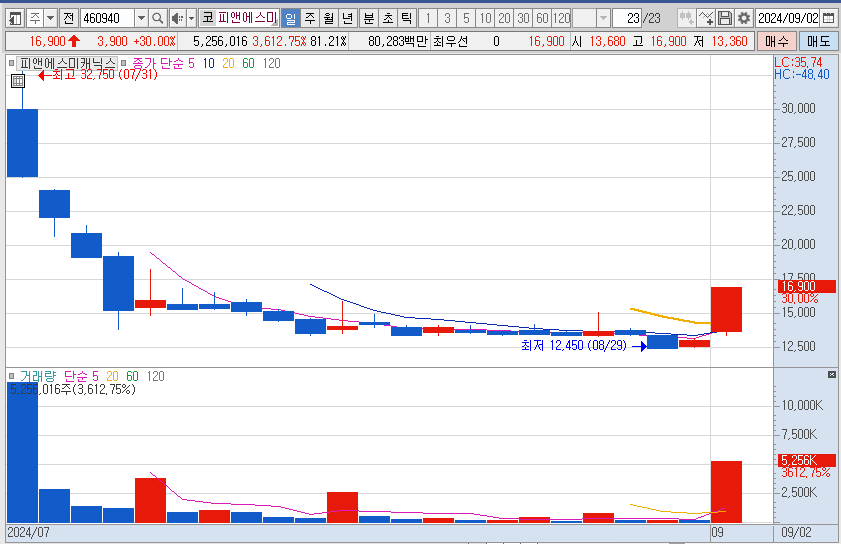Screen dimensions: 841x544
Task: Click the add indicator line icon
Action: tap(705, 19)
